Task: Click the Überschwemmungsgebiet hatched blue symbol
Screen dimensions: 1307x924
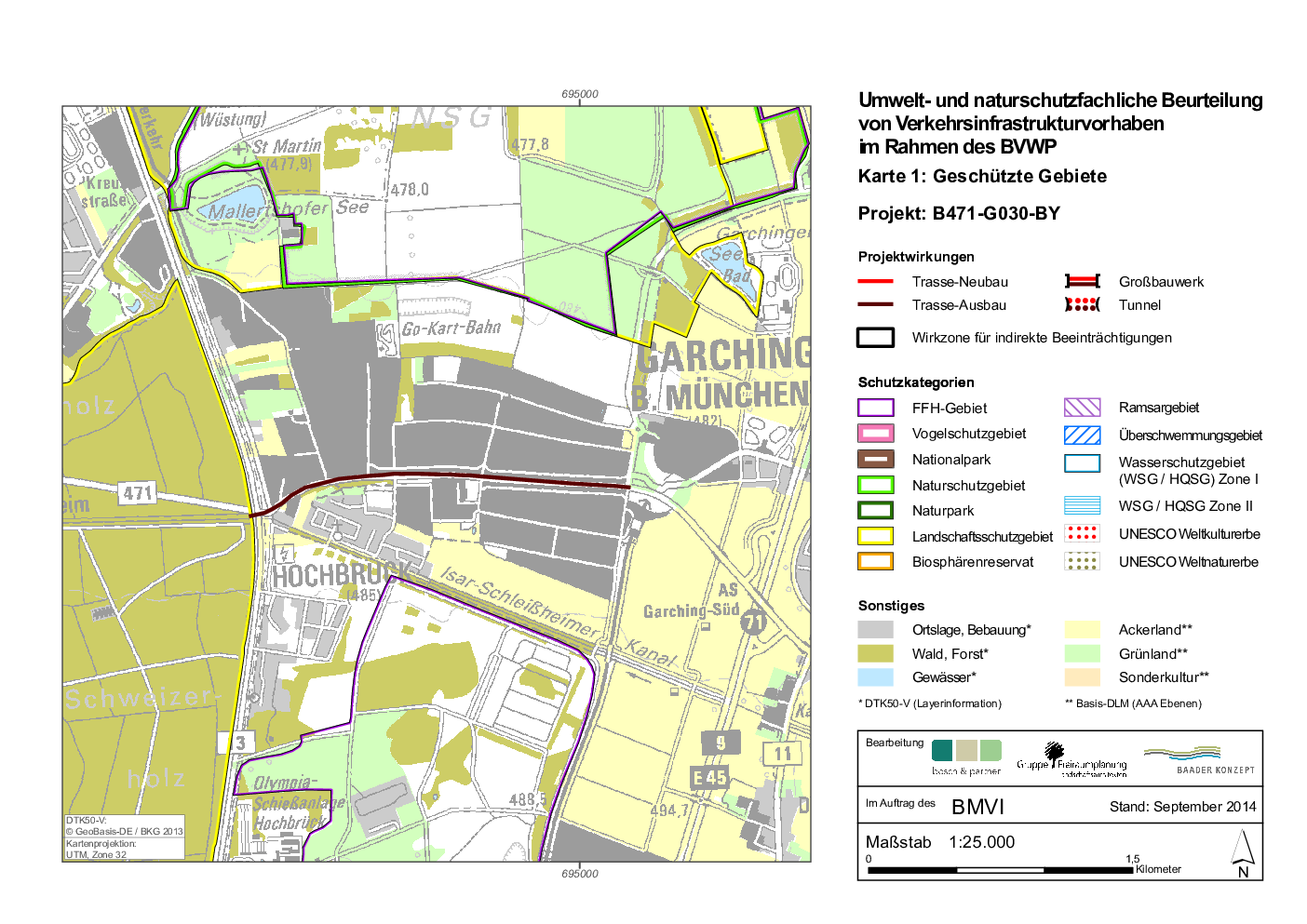Action: 1082,435
